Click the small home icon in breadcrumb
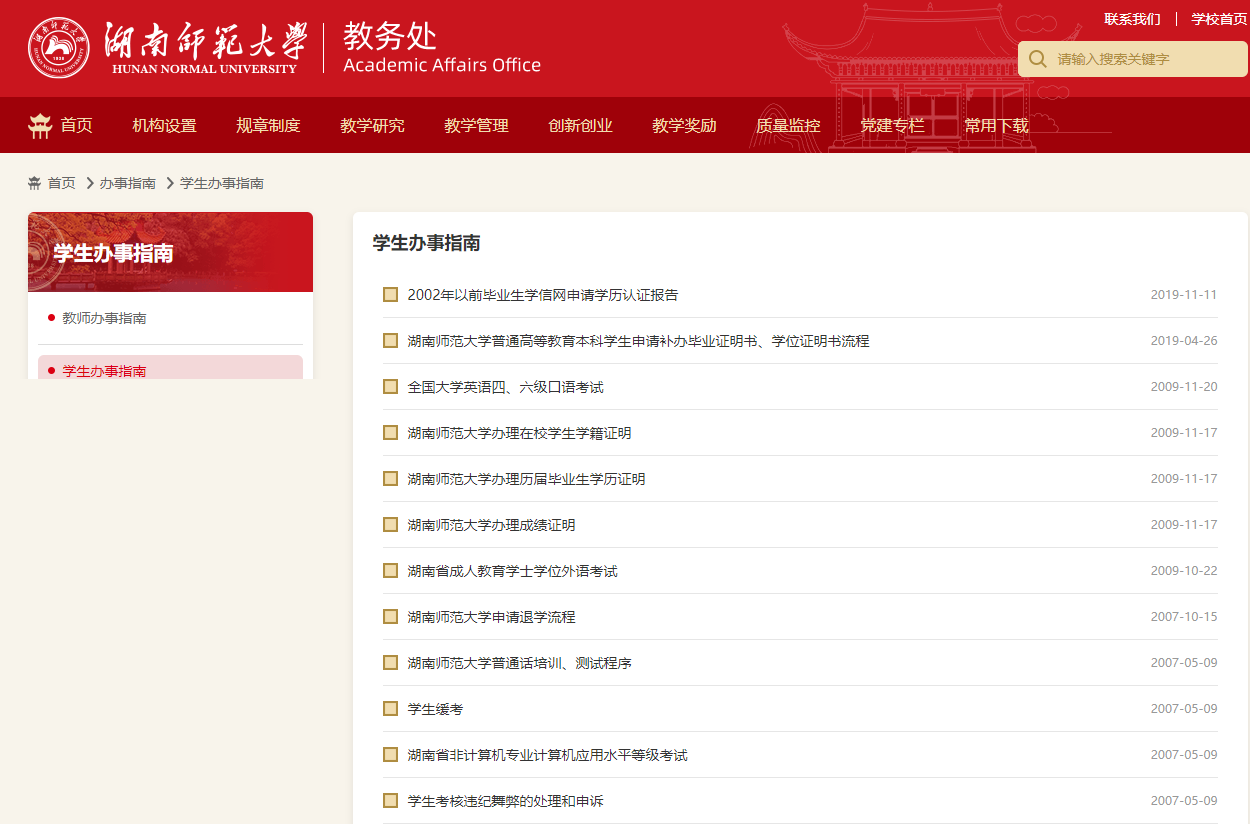 coord(35,183)
